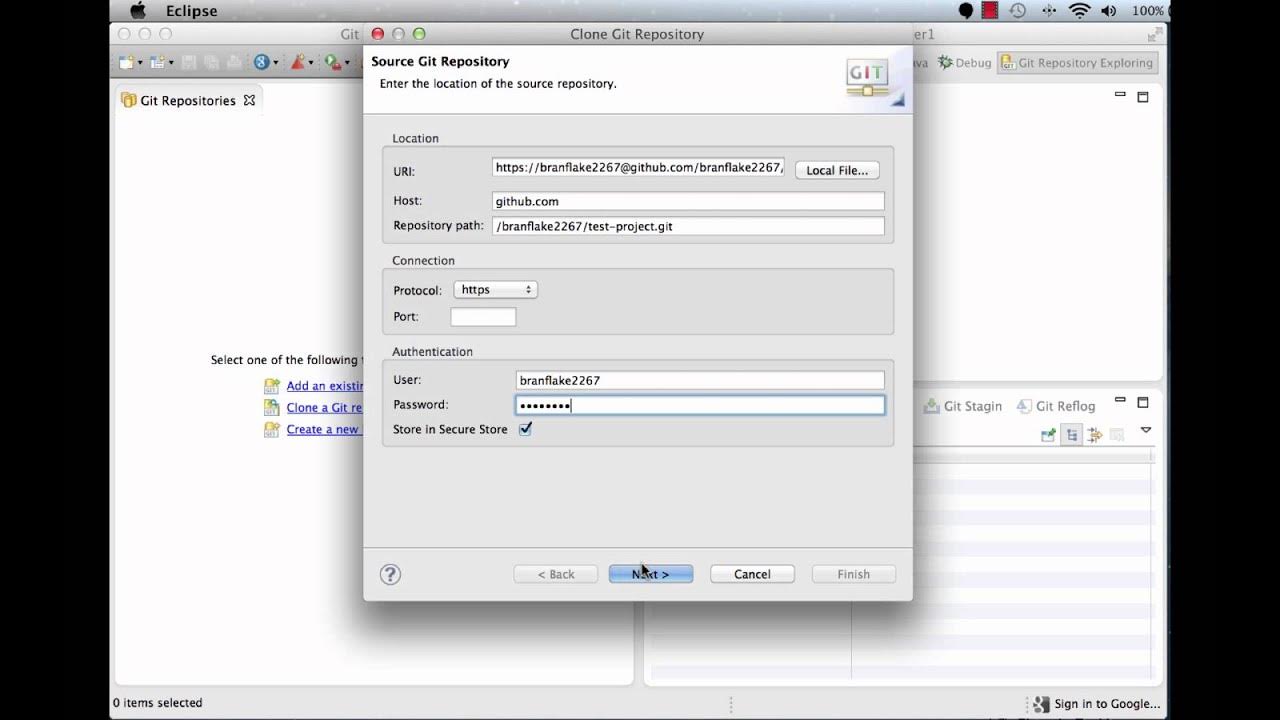
Task: Click the Google services toolbar icon
Action: 261,62
